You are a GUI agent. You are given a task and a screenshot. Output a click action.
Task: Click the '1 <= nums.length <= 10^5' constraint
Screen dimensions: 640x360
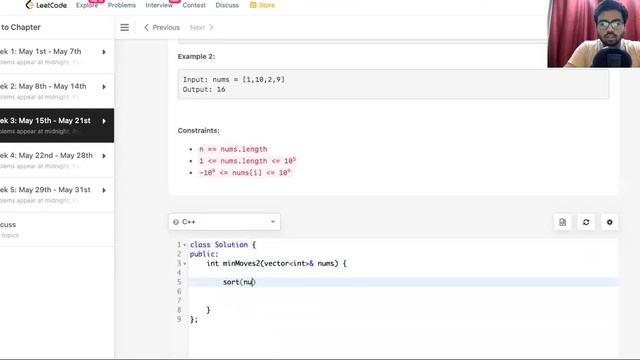pyautogui.click(x=247, y=161)
